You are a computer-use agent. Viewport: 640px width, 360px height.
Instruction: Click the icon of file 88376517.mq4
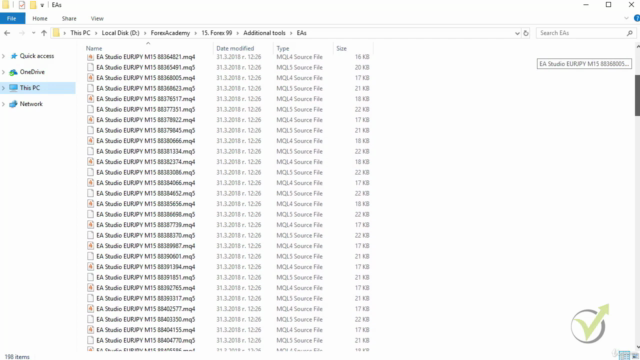90,99
